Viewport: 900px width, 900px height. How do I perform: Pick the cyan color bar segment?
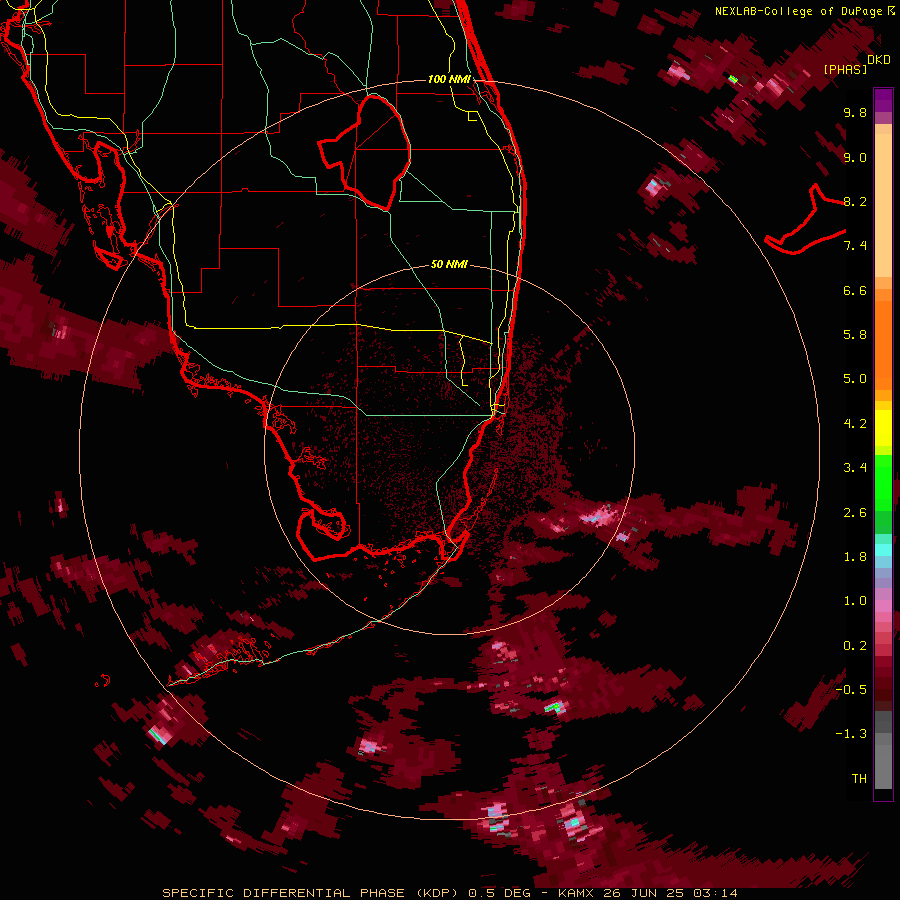coord(883,550)
